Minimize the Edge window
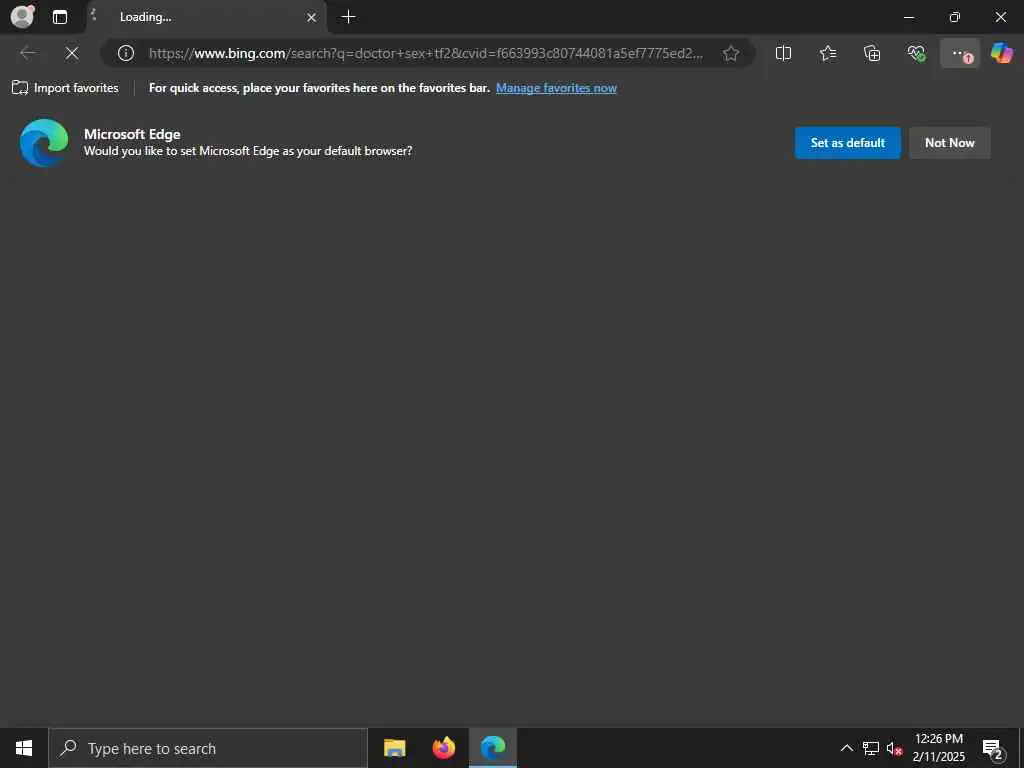The height and width of the screenshot is (768, 1024). (x=908, y=17)
